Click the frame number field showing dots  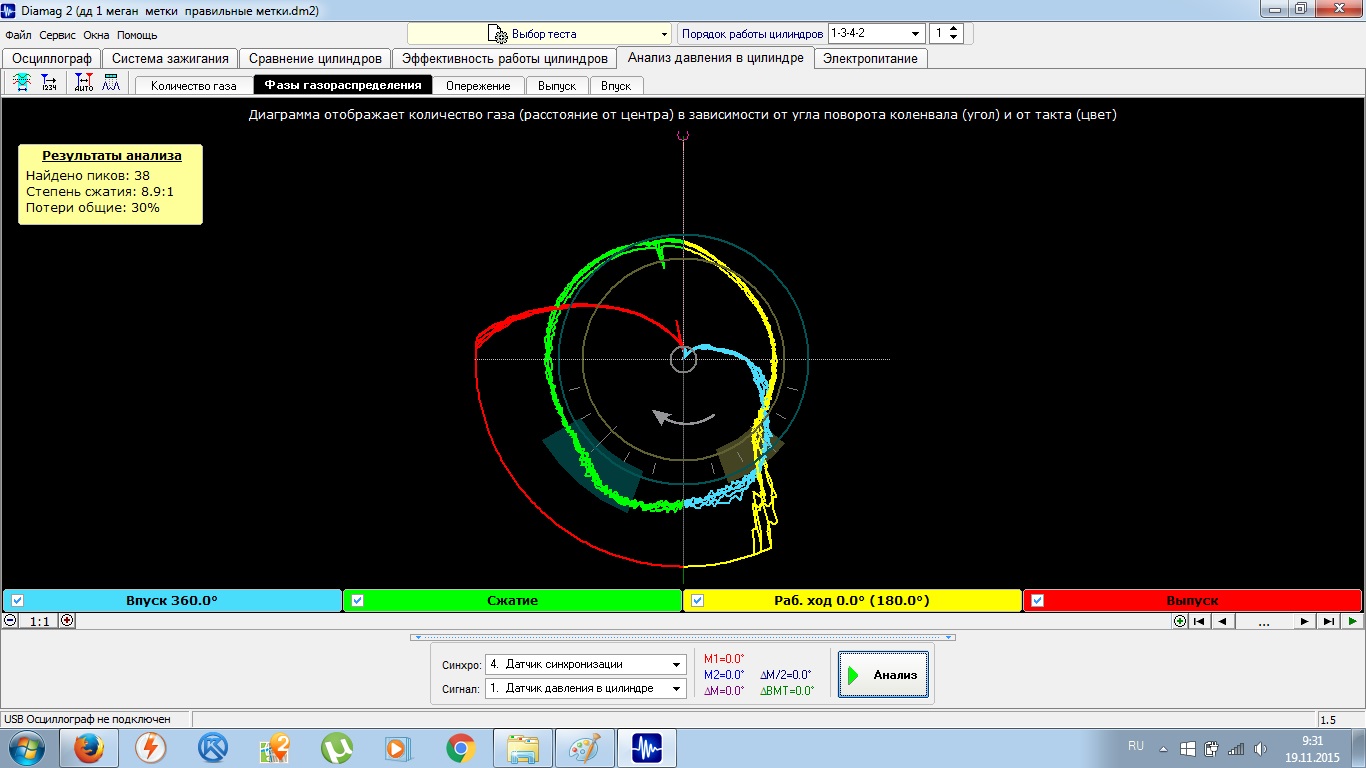click(x=1264, y=621)
